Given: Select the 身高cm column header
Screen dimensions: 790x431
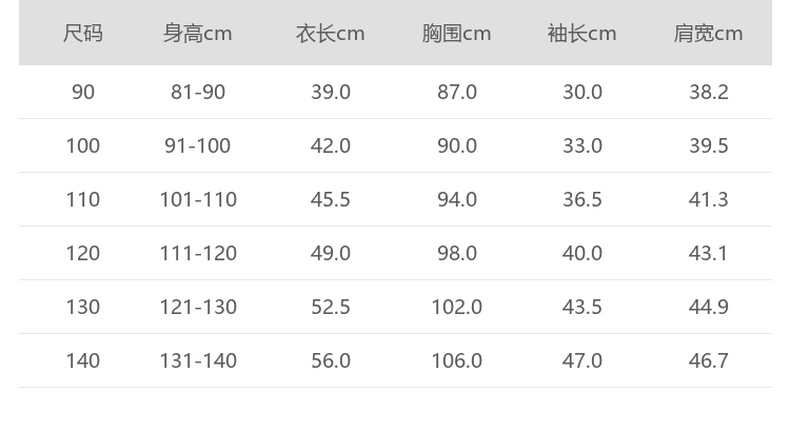Looking at the screenshot, I should point(198,34).
